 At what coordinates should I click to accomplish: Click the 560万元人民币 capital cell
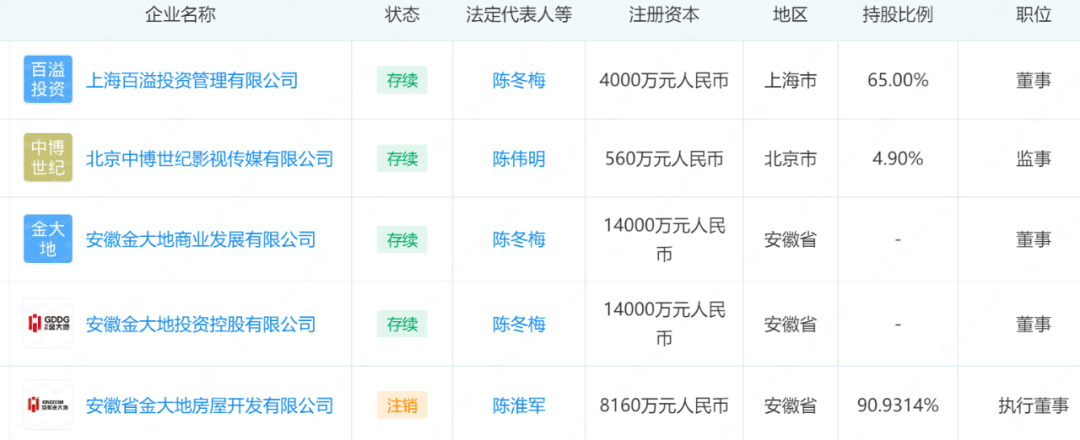click(664, 159)
